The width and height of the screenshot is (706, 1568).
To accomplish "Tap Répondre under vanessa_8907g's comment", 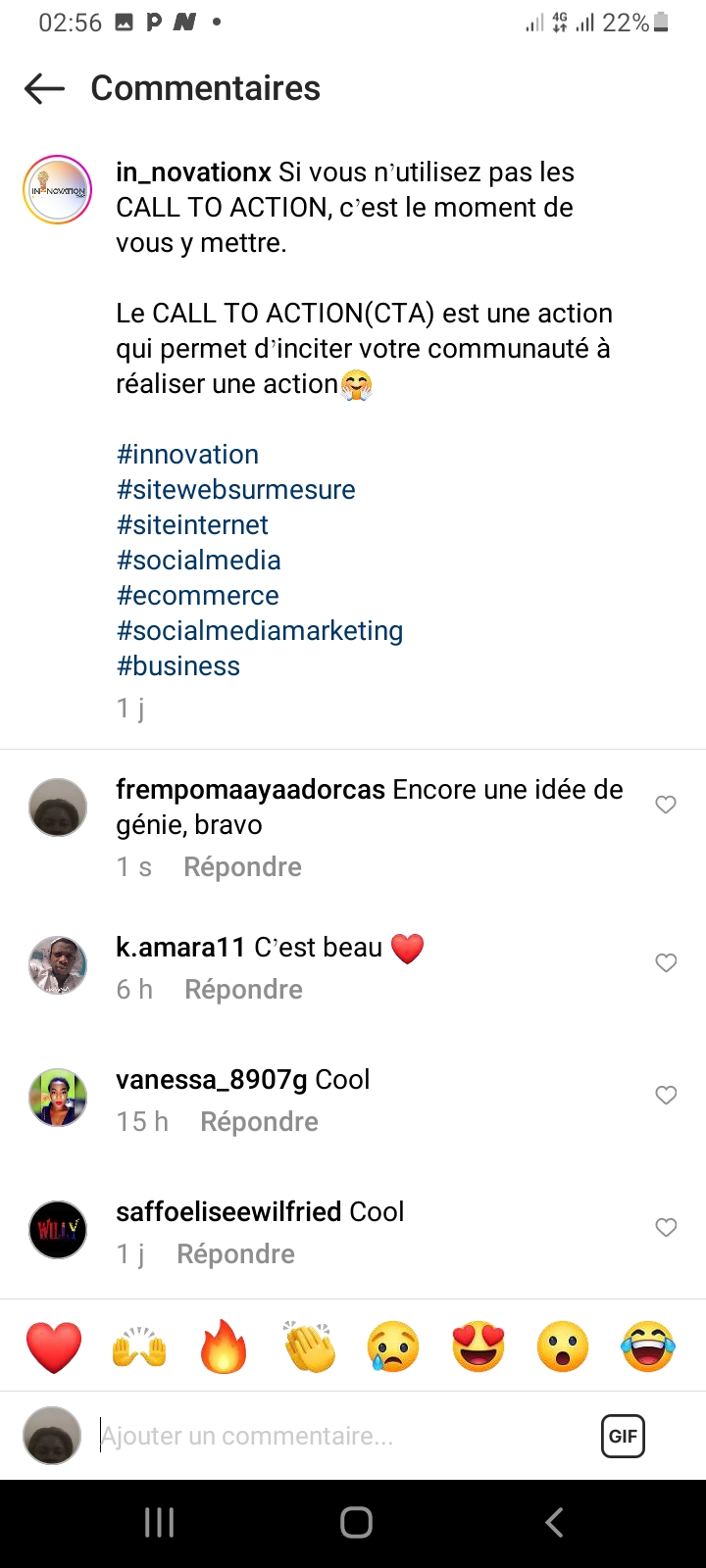I will (x=259, y=1122).
